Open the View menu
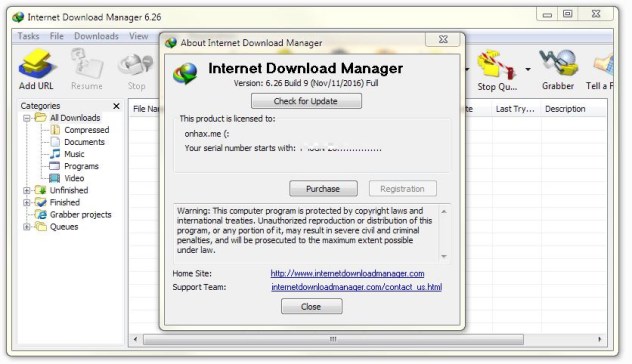Image resolution: width=632 pixels, height=364 pixels. pos(139,36)
